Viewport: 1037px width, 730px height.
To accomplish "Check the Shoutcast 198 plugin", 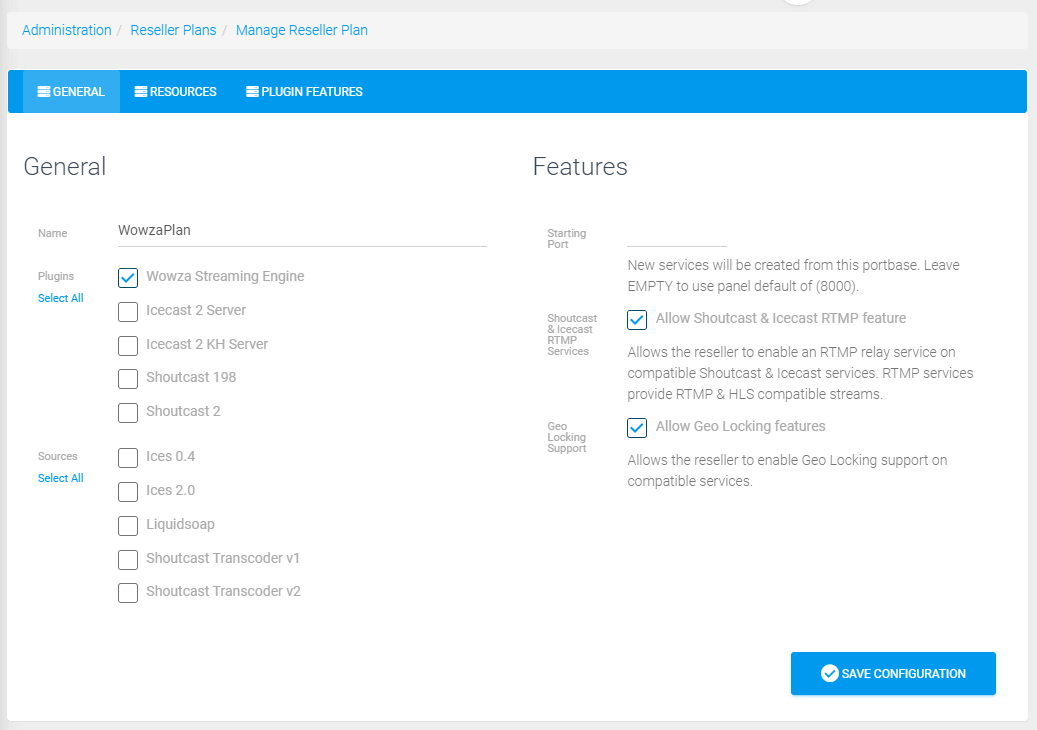I will [x=128, y=378].
